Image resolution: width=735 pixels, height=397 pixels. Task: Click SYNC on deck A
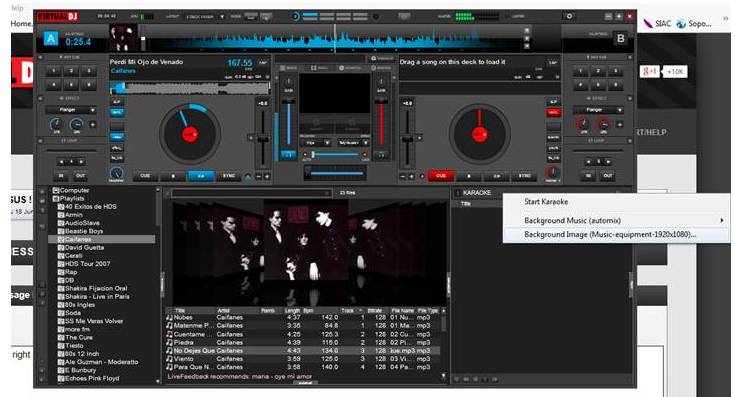(x=229, y=176)
